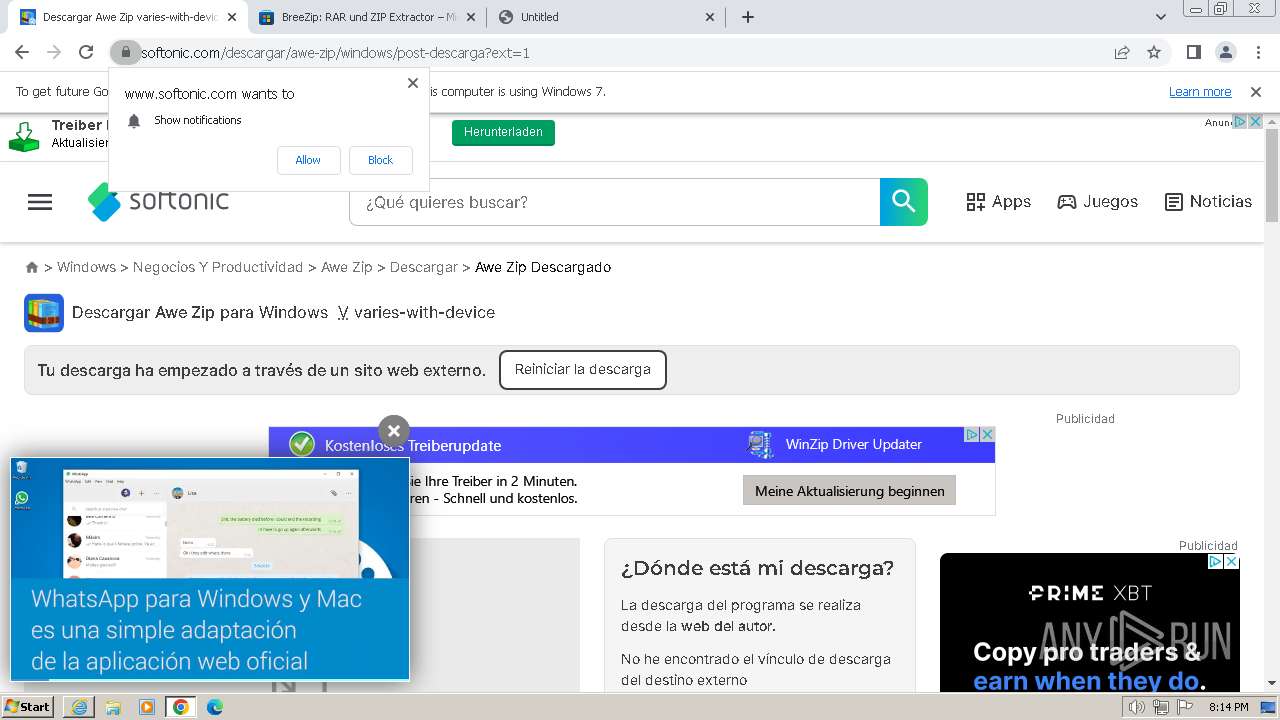Open Windows breadcrumb link
The image size is (1280, 720).
tap(86, 267)
